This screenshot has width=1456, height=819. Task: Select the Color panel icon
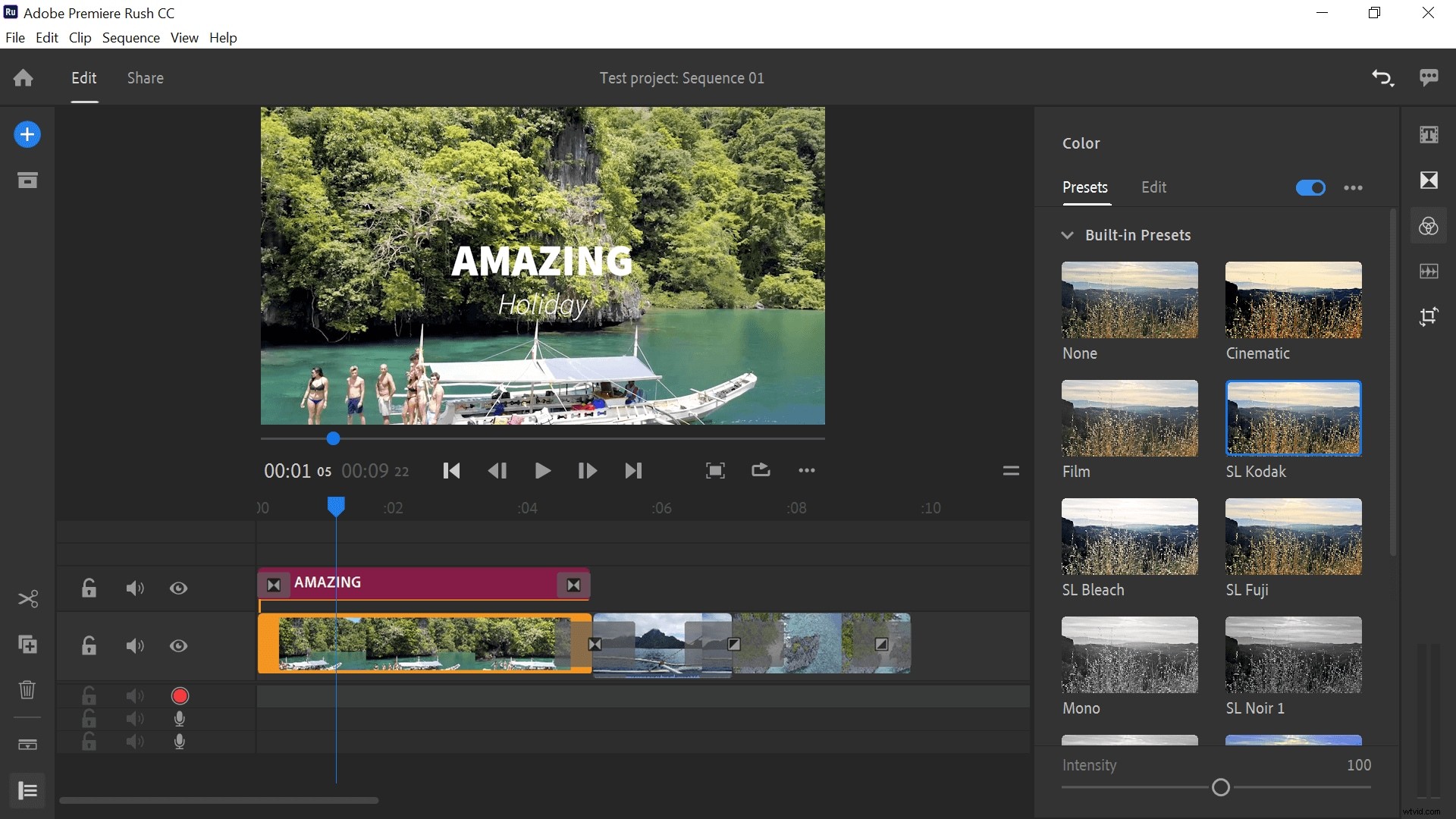[1429, 225]
